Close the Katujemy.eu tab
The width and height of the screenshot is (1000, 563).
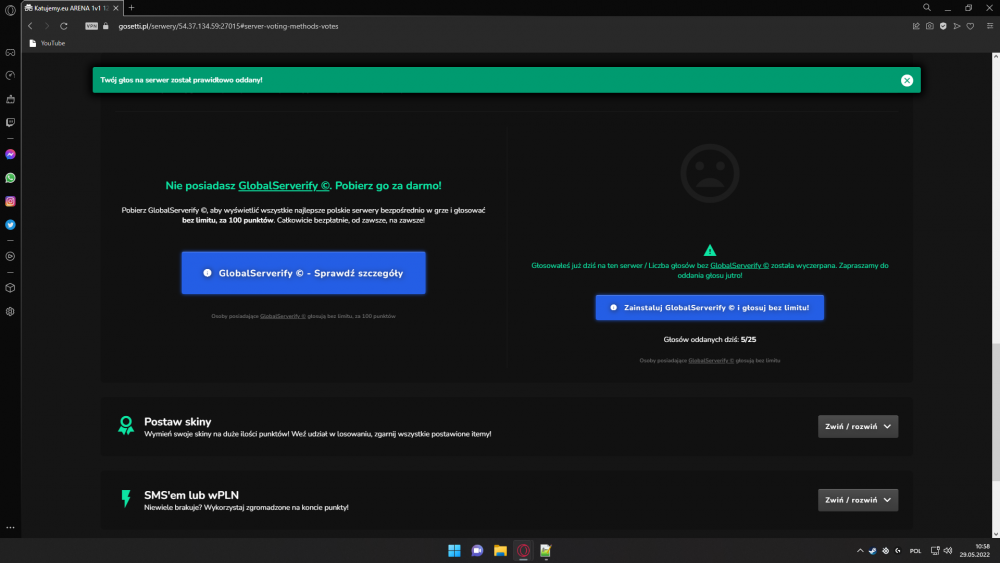[x=115, y=8]
